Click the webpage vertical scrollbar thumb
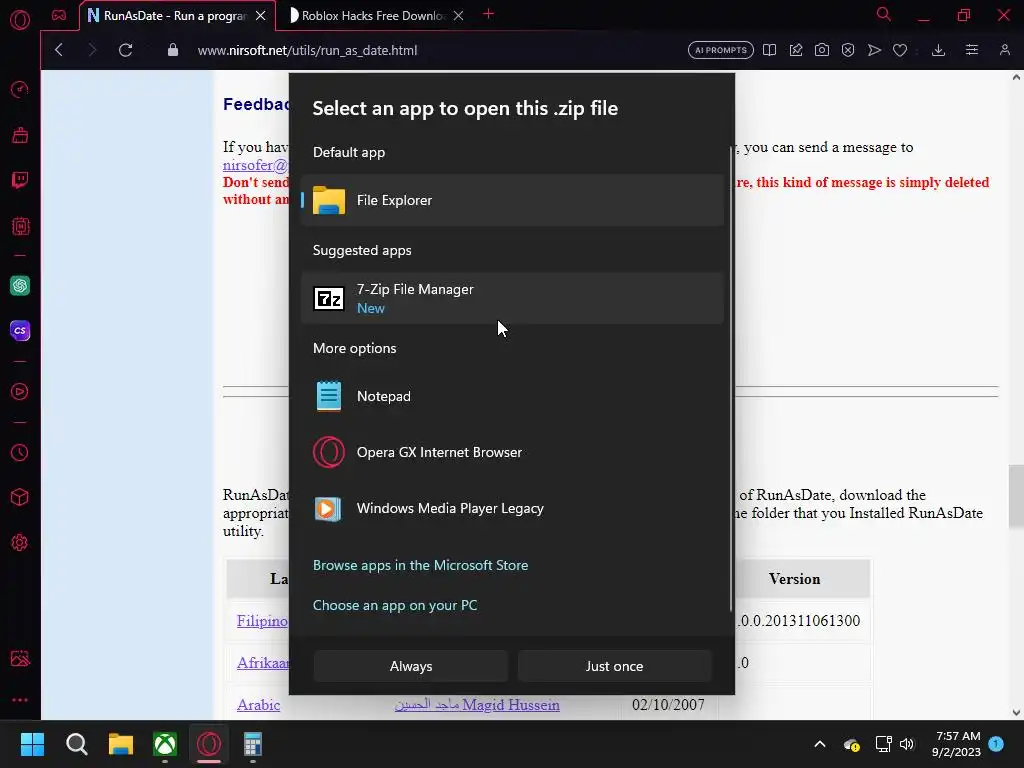This screenshot has height=768, width=1024. 1016,496
